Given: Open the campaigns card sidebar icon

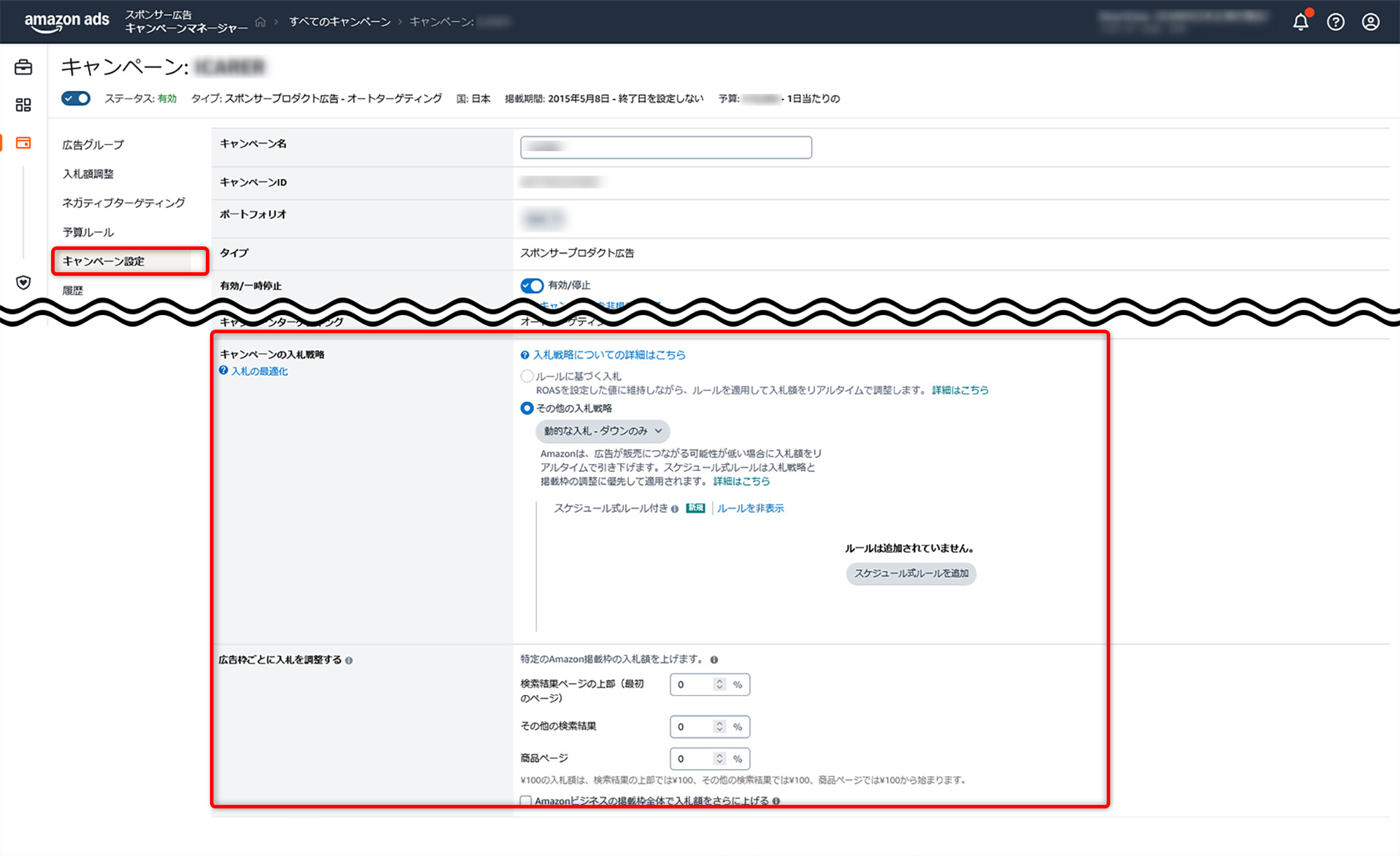Looking at the screenshot, I should point(23,143).
